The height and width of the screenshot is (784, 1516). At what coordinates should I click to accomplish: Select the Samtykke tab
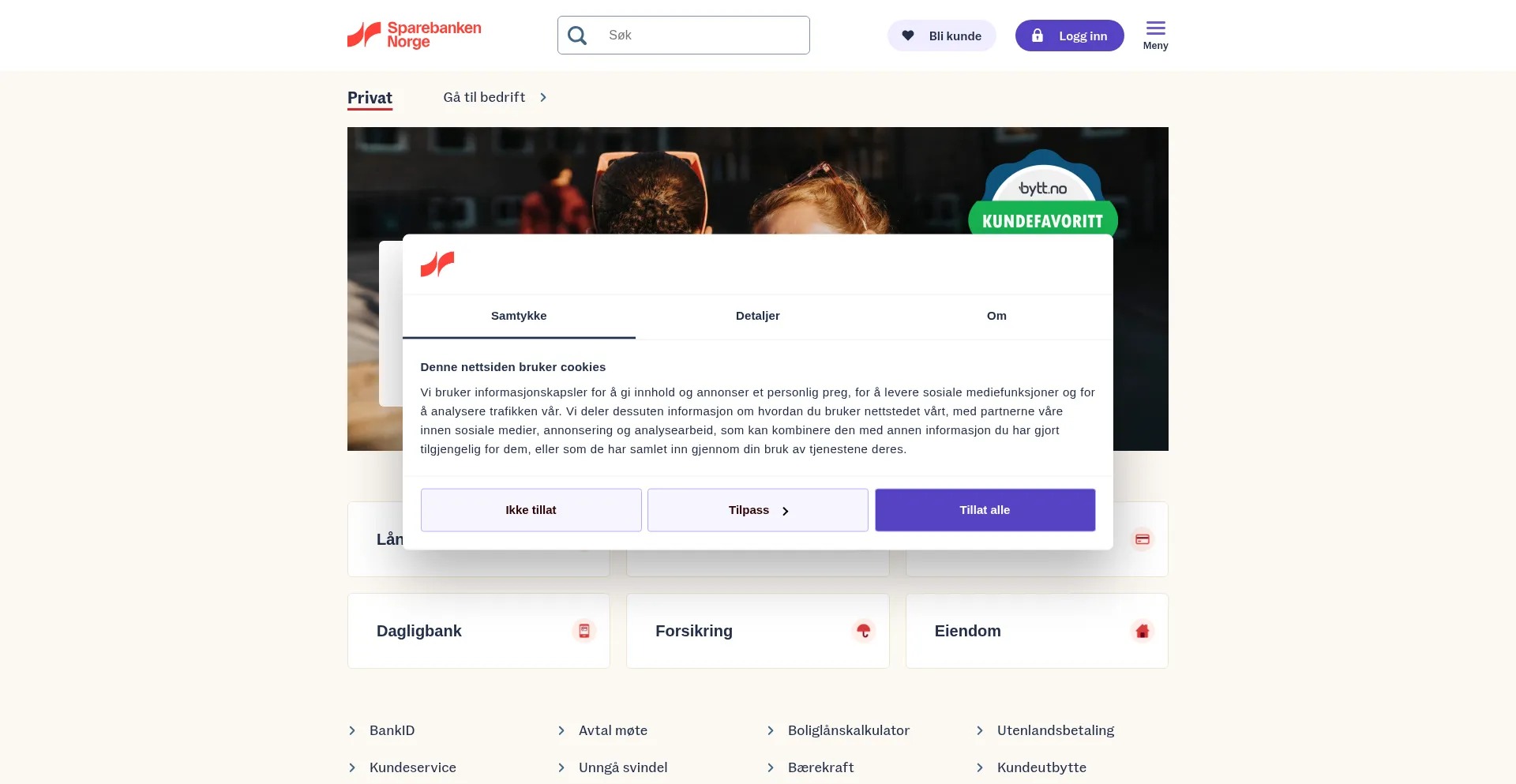tap(519, 316)
